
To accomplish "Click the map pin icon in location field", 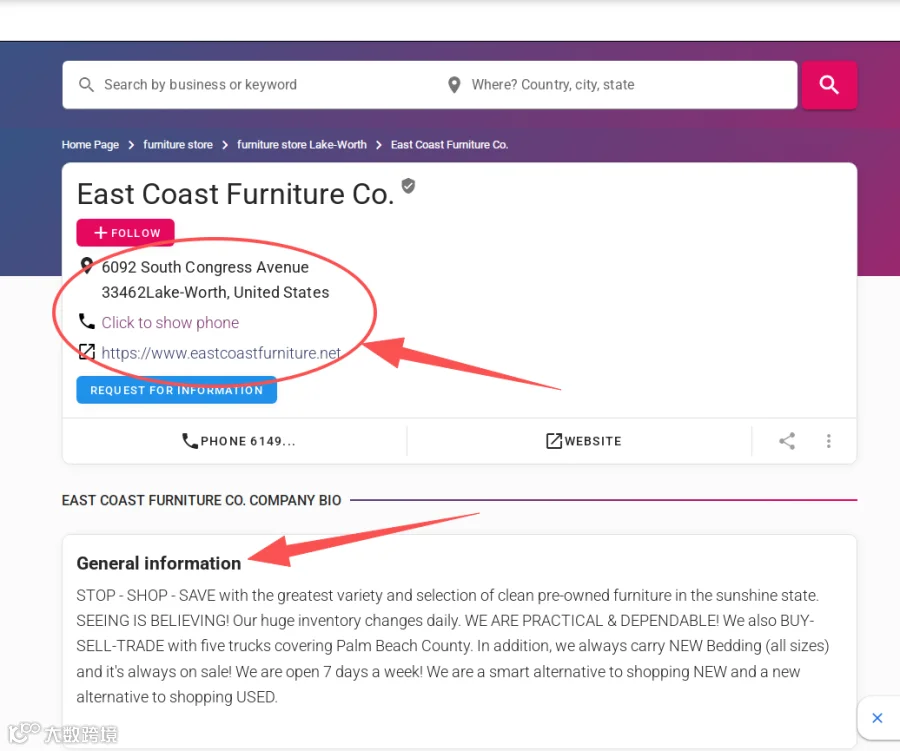I will tap(454, 85).
